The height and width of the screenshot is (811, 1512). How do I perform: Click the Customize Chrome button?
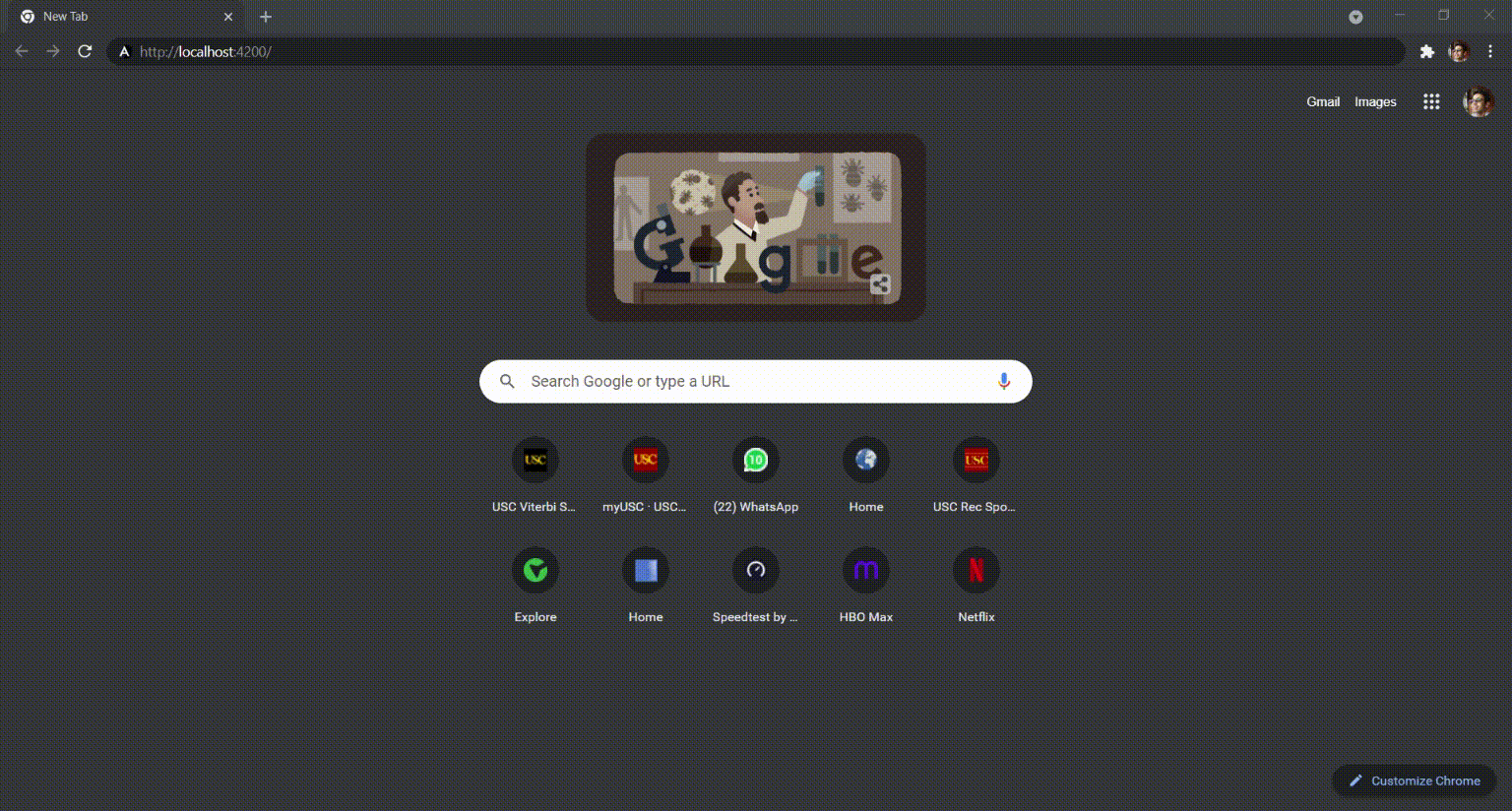coord(1415,780)
